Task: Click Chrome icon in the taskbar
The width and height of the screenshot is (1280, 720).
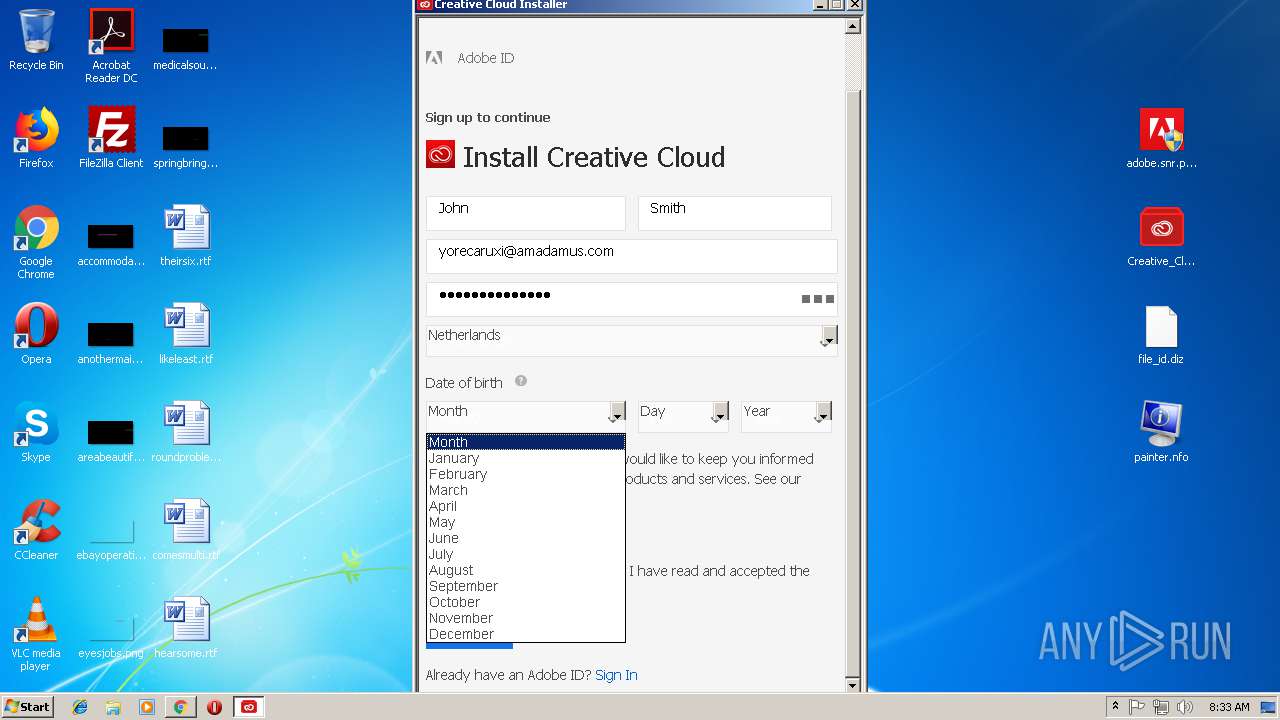Action: tap(180, 707)
